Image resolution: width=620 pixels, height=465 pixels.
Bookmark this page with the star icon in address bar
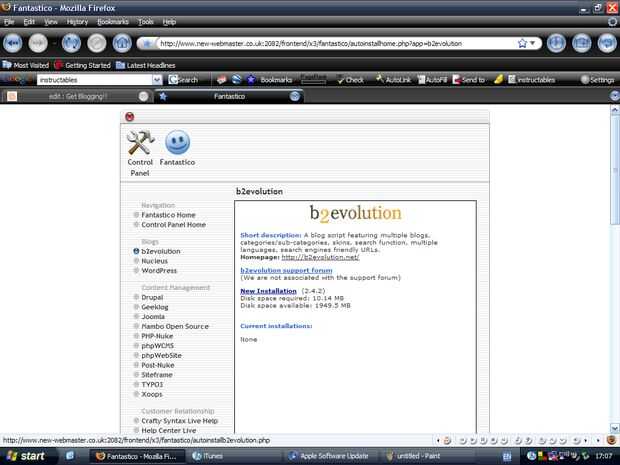522,43
